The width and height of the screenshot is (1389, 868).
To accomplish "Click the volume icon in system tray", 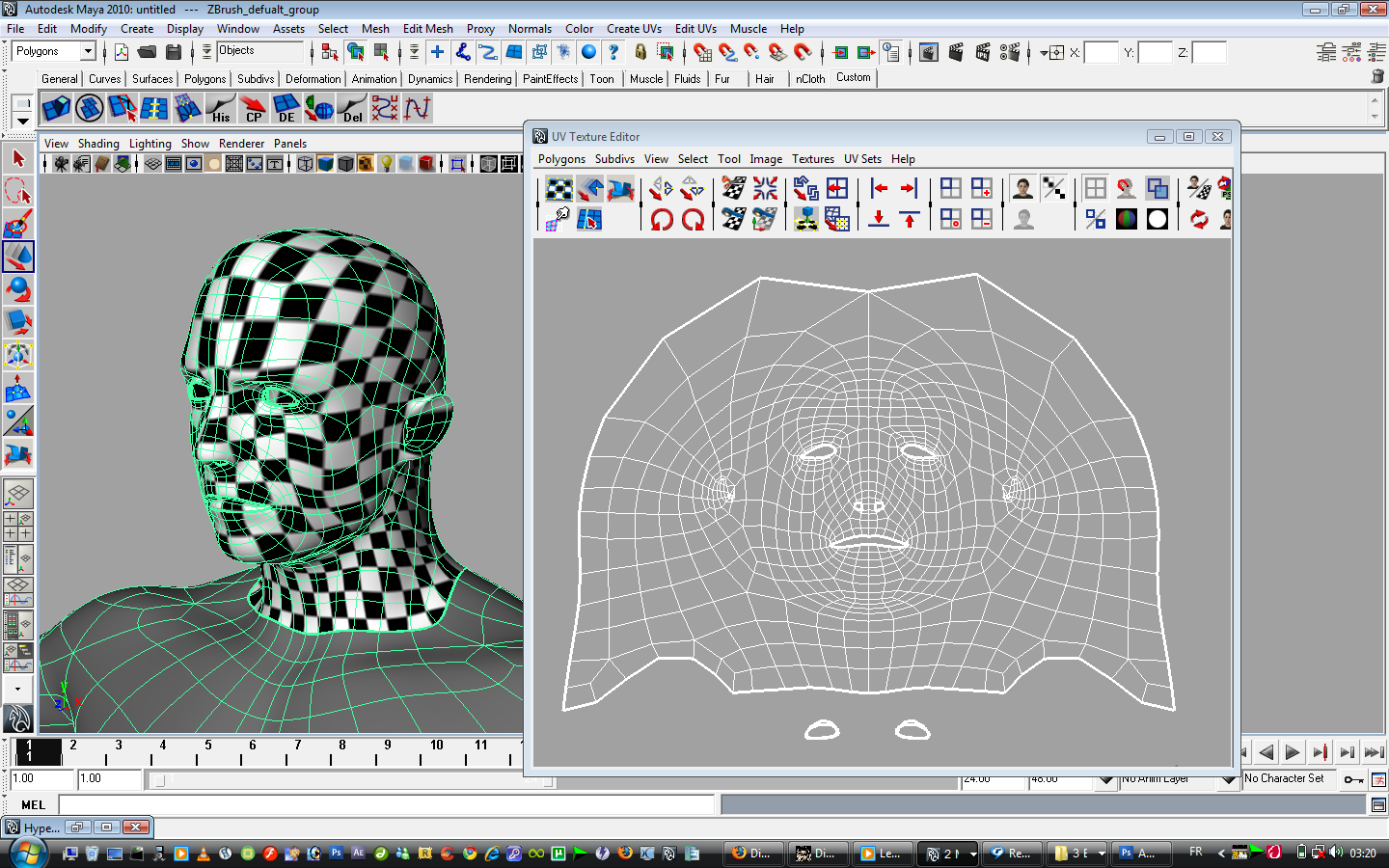I will click(1336, 853).
